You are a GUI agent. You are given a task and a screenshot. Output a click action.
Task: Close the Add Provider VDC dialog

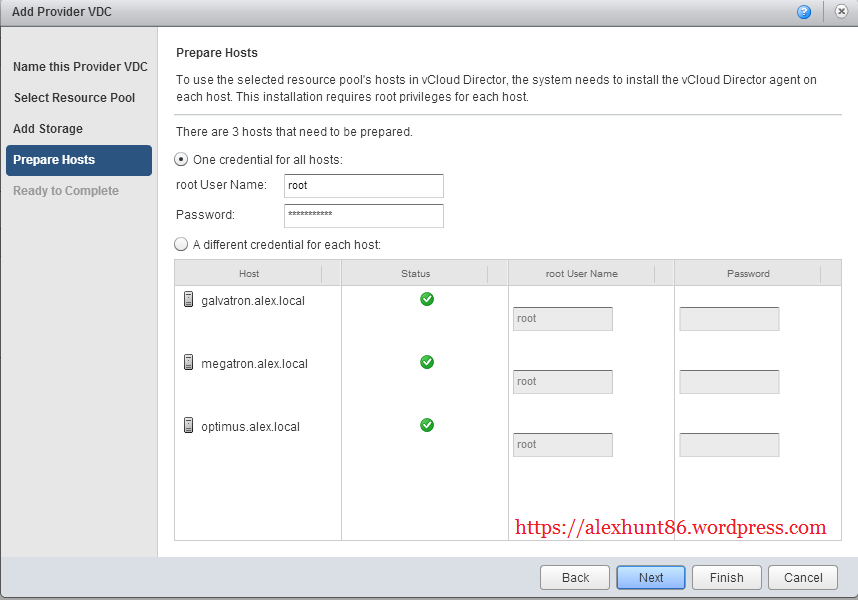pos(841,11)
